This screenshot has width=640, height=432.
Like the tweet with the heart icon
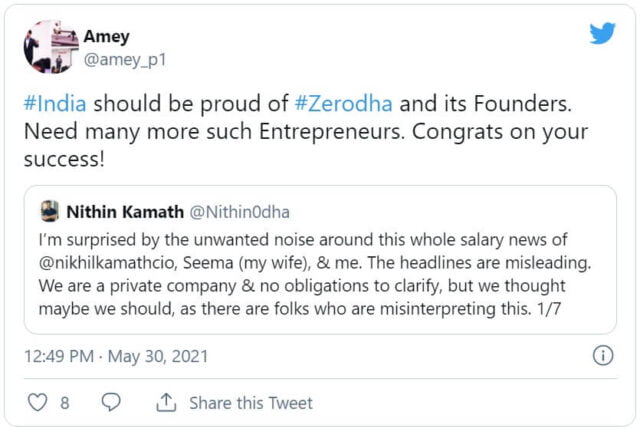(37, 403)
